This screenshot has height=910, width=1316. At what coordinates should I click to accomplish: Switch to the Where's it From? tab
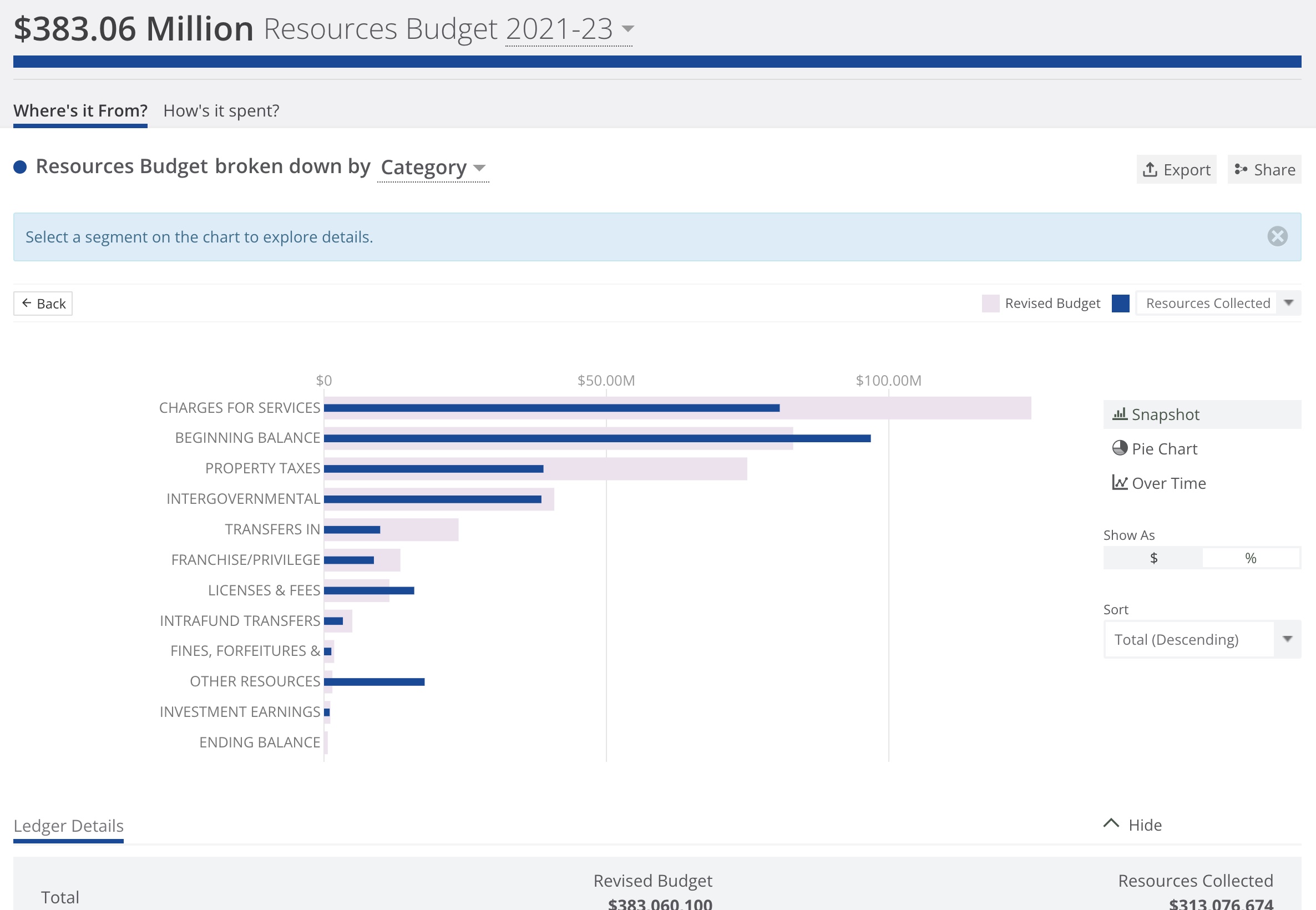(80, 110)
